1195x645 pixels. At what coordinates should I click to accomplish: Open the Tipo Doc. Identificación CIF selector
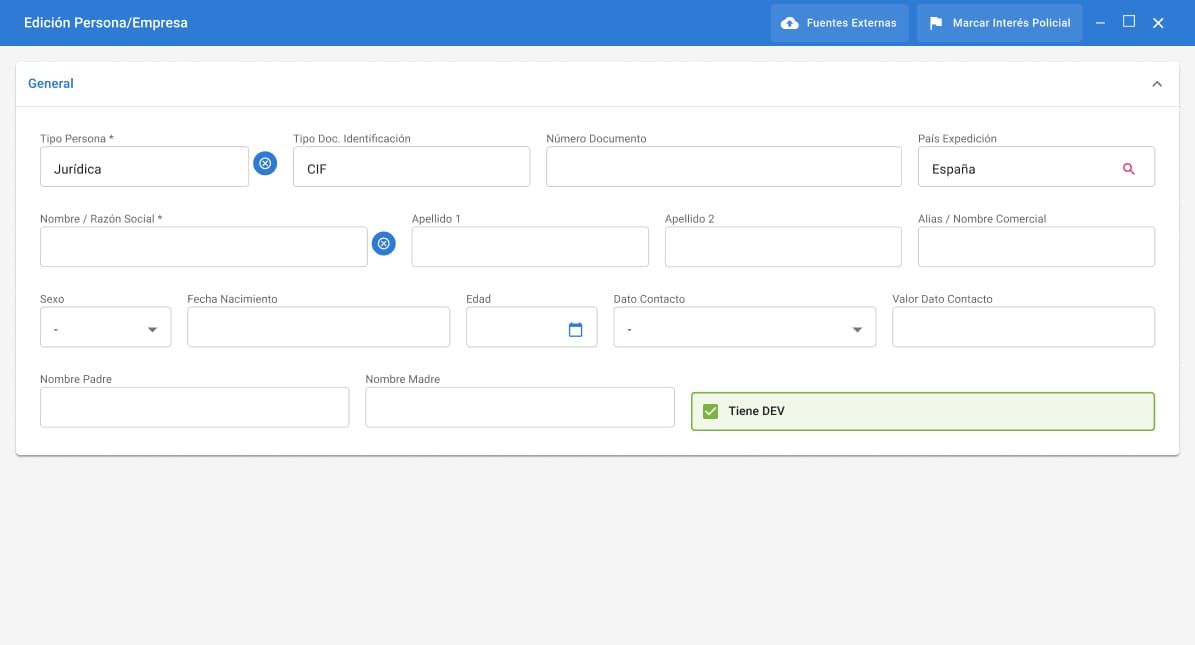(x=412, y=167)
